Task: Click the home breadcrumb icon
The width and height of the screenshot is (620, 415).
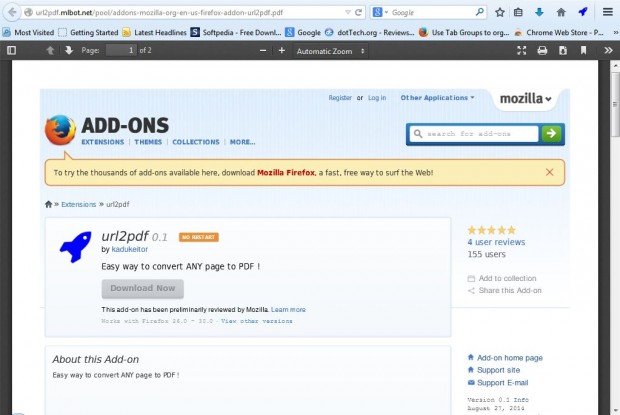Action: coord(48,204)
